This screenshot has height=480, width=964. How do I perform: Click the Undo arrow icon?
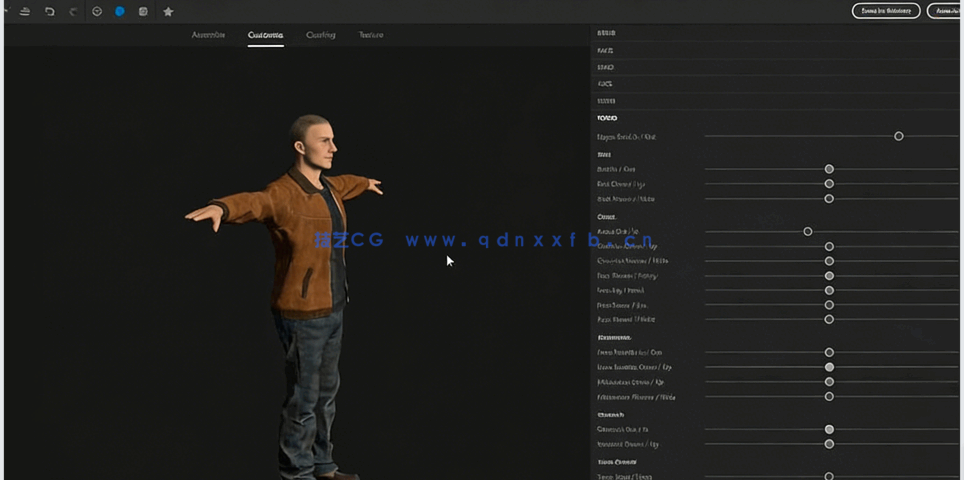click(x=49, y=11)
